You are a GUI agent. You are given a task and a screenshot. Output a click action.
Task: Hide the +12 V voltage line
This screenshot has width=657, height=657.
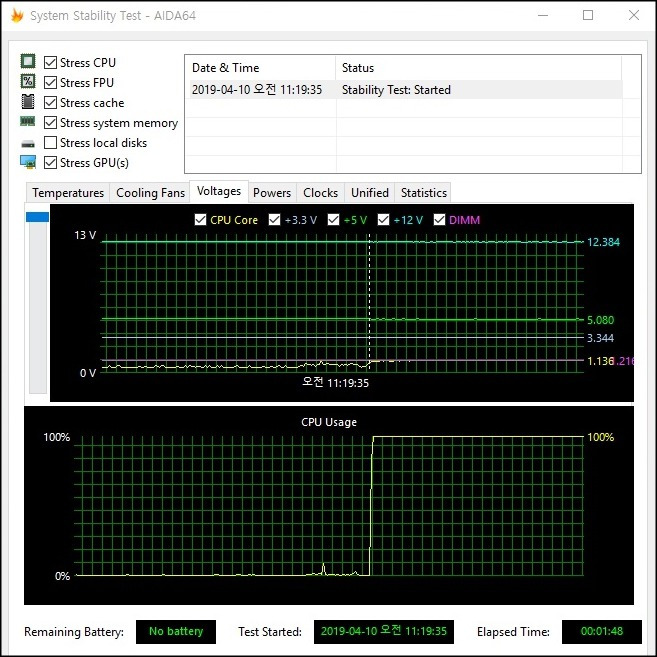(x=383, y=220)
